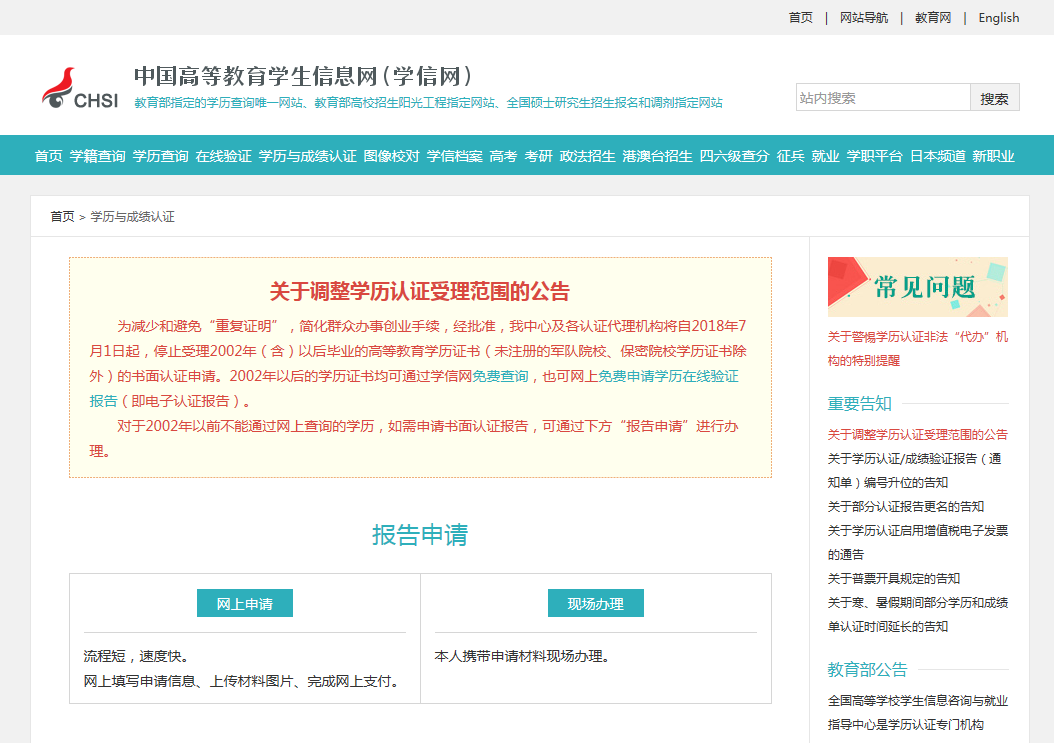Go to 征兵 section
The image size is (1054, 743).
[x=790, y=156]
